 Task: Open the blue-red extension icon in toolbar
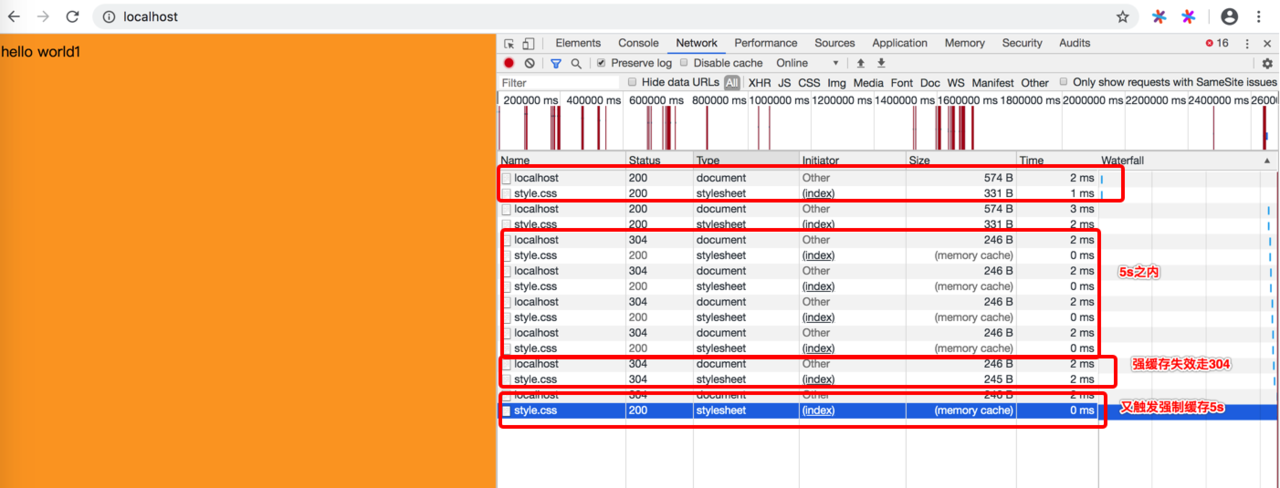coord(1159,17)
